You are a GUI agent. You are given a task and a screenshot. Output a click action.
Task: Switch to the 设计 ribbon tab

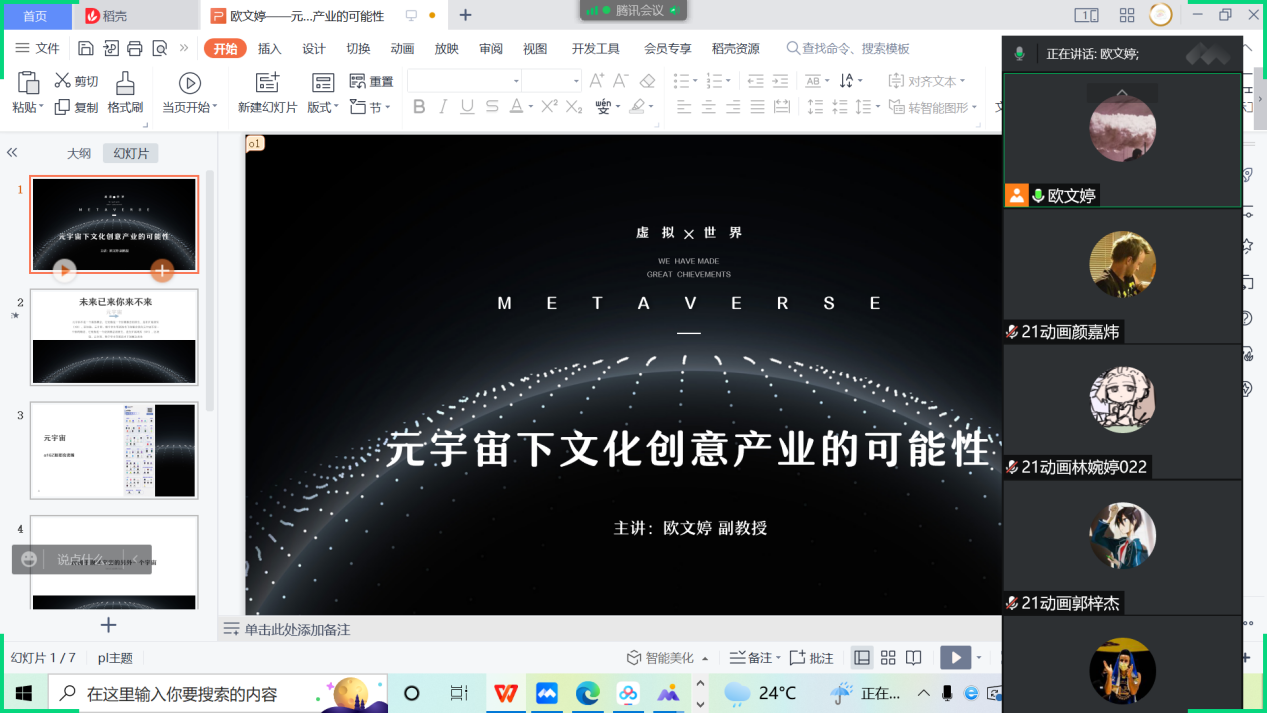point(314,48)
